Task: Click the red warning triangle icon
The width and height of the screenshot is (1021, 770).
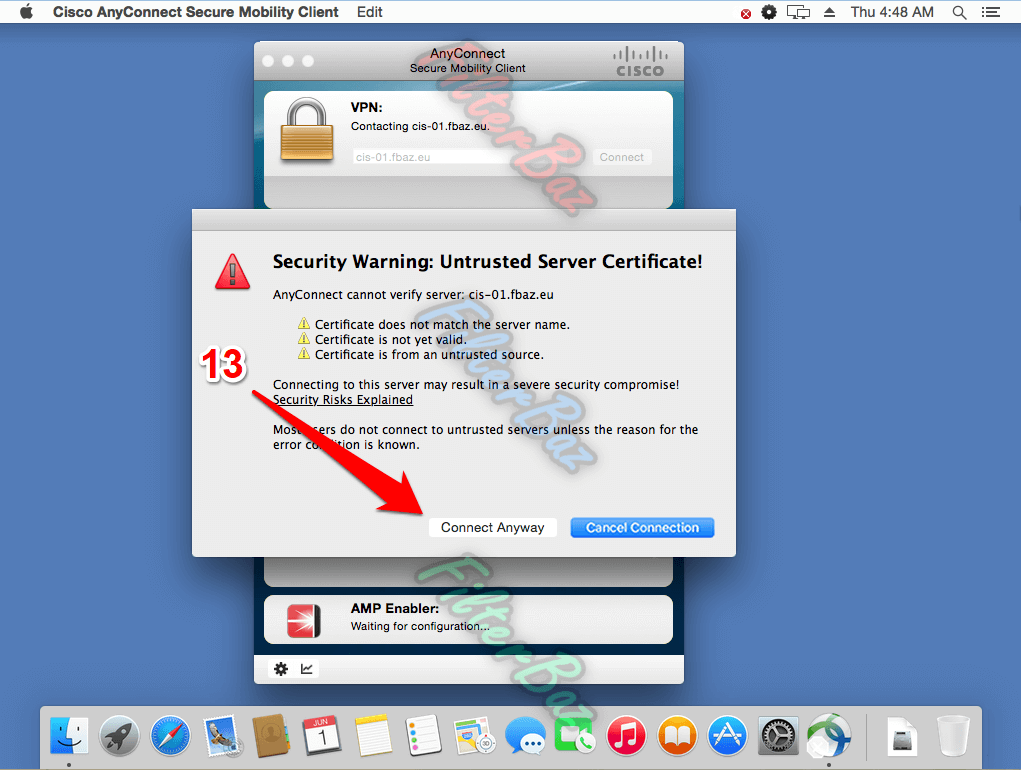Action: [233, 271]
